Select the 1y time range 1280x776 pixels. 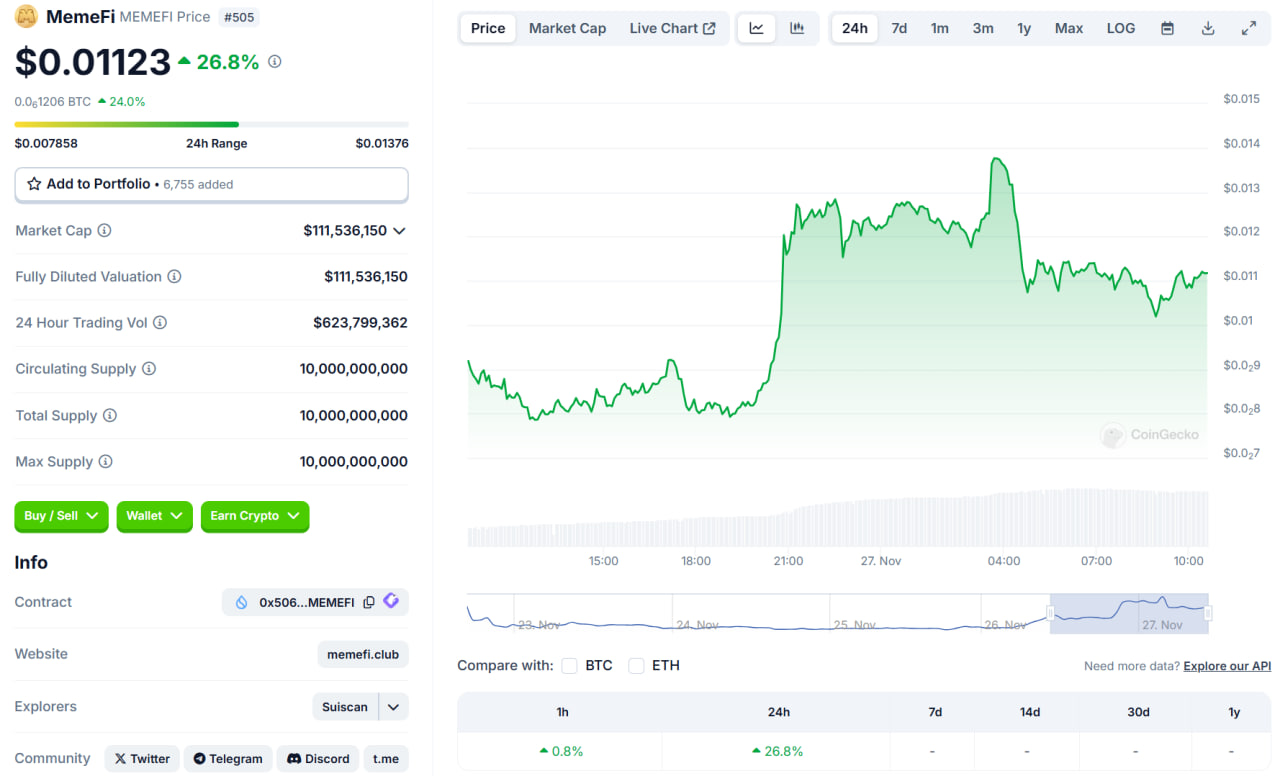pyautogui.click(x=1024, y=28)
